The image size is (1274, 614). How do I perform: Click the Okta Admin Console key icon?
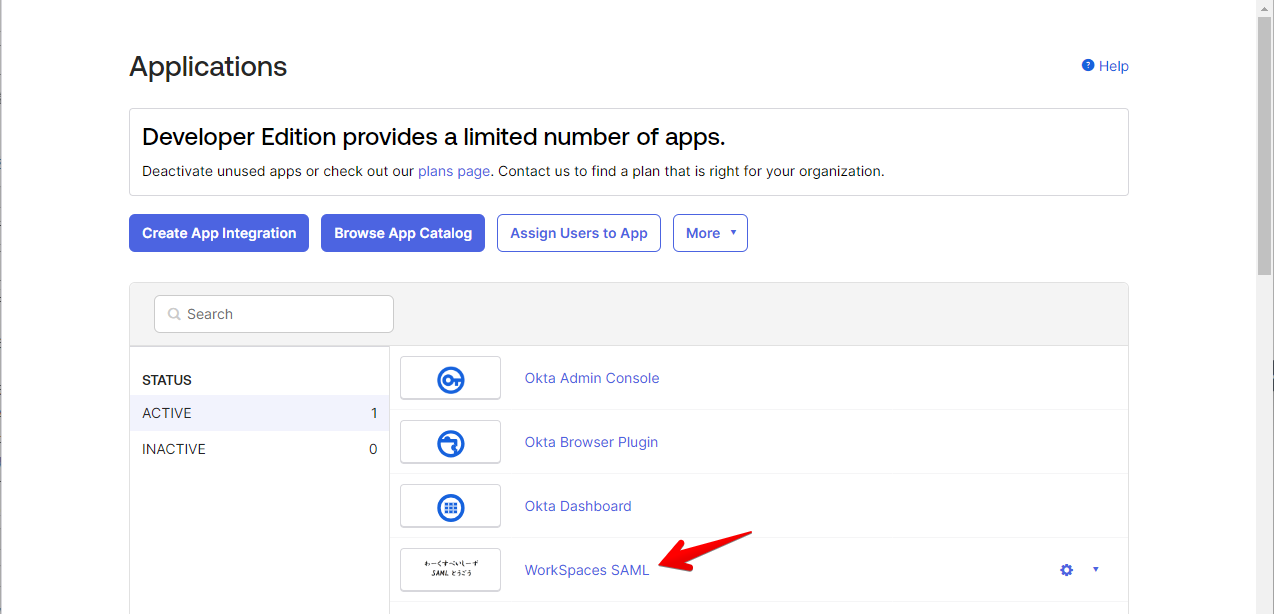450,379
